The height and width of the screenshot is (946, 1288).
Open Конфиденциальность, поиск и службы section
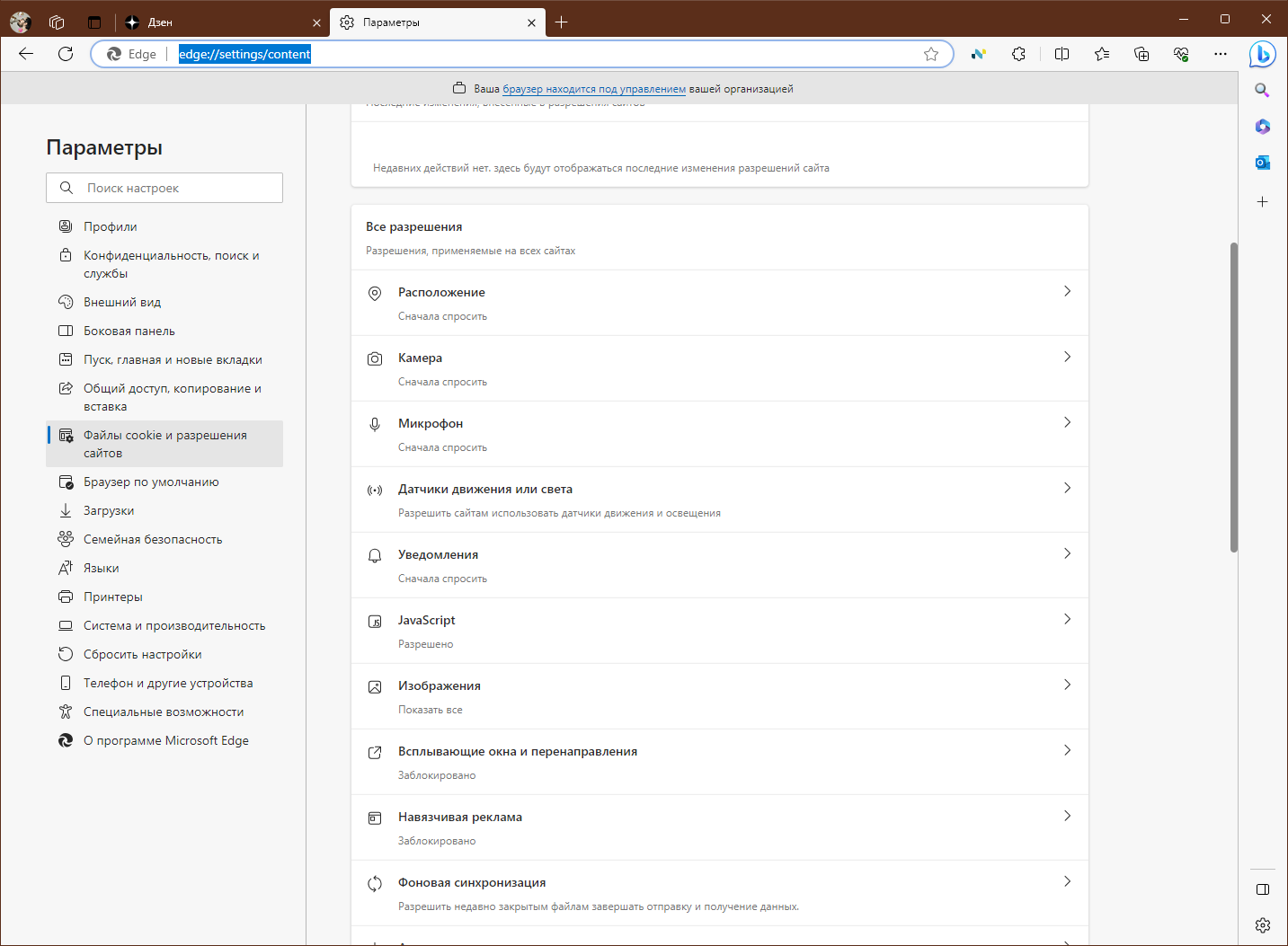pos(164,264)
